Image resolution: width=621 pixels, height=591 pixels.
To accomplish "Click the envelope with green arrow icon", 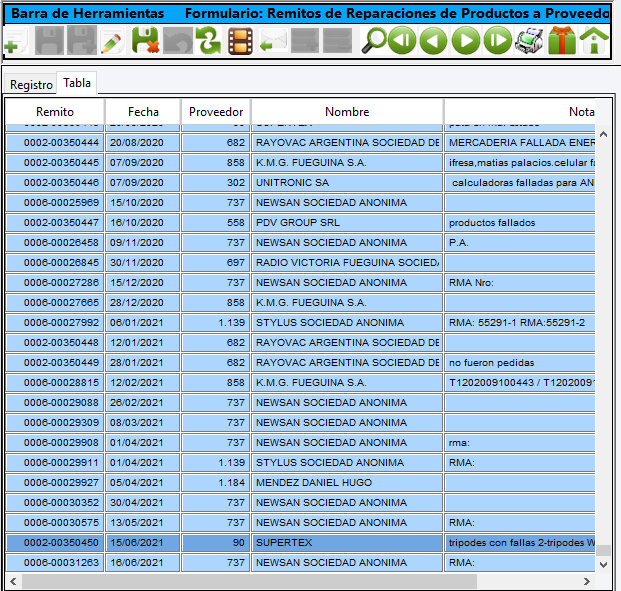I will (x=273, y=41).
